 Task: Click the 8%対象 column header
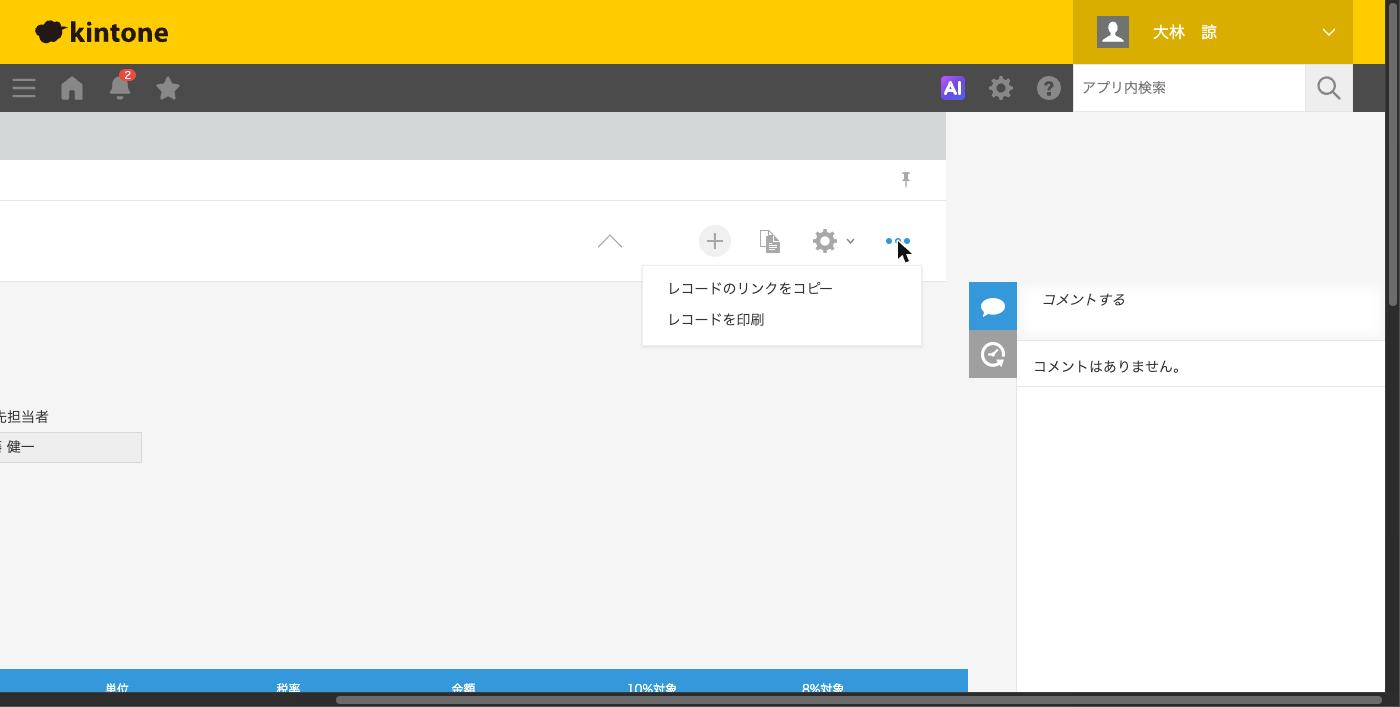[x=823, y=688]
